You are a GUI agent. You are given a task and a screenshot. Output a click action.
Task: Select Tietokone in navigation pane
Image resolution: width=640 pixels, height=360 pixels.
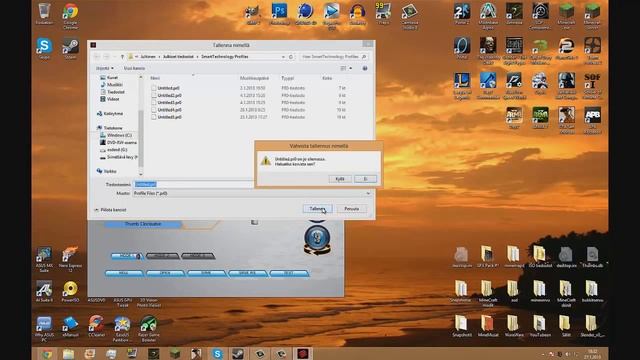(x=110, y=128)
